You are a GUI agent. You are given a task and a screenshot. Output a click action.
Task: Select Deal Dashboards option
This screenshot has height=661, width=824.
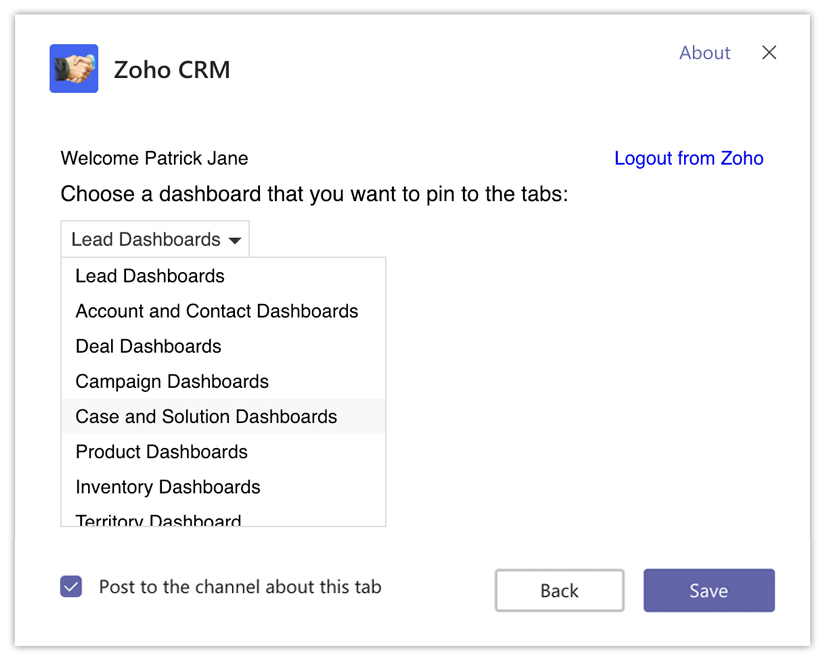click(223, 346)
